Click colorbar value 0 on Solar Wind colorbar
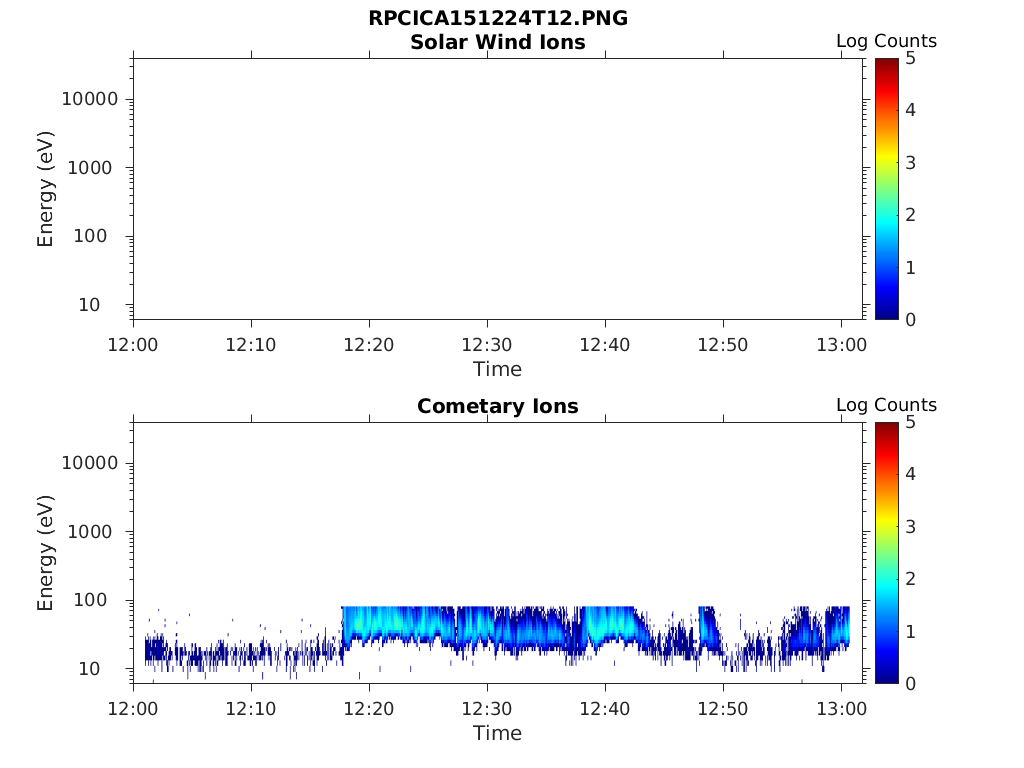The height and width of the screenshot is (768, 1024). click(x=910, y=319)
